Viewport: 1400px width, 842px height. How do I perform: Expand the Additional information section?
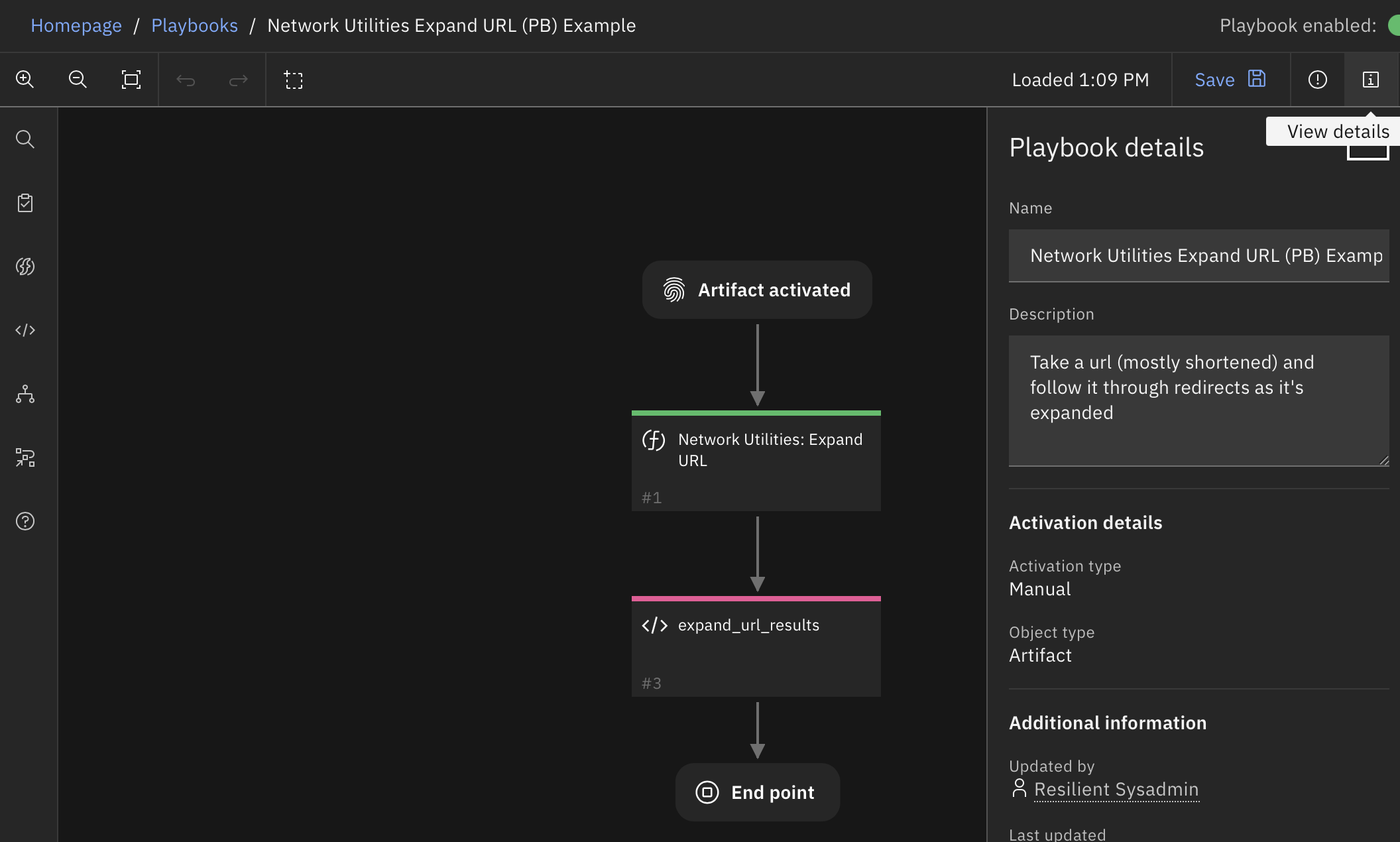point(1108,722)
